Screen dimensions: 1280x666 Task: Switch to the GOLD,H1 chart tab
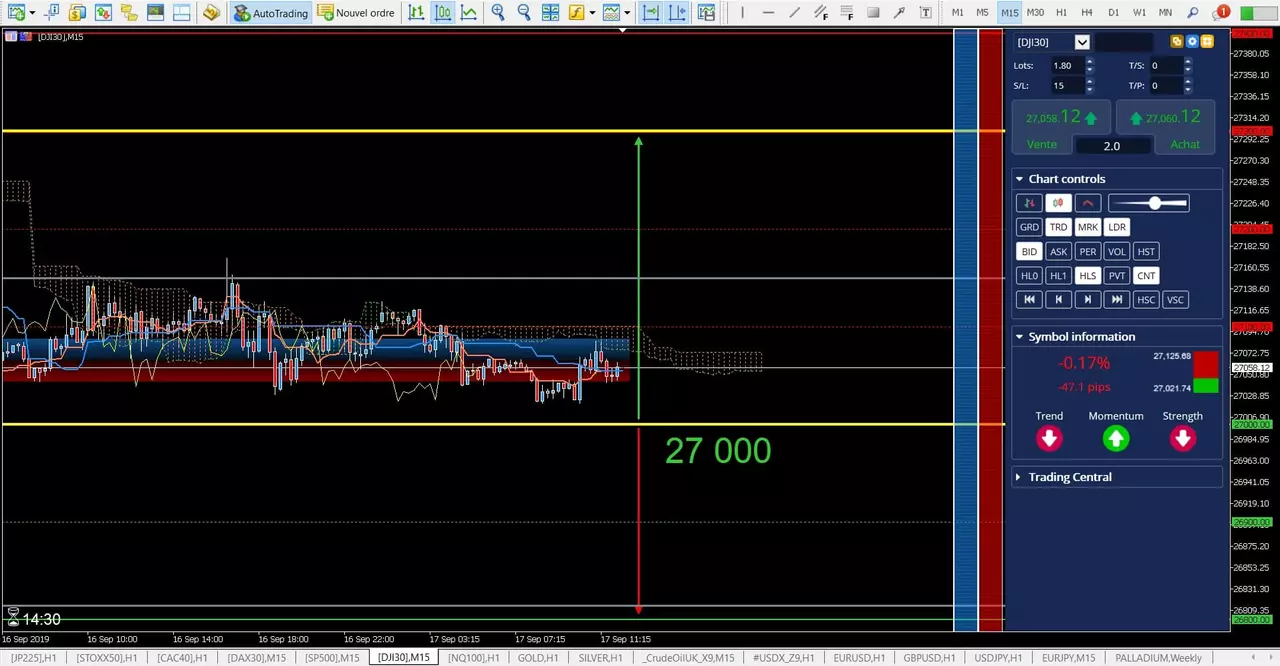pyautogui.click(x=537, y=658)
